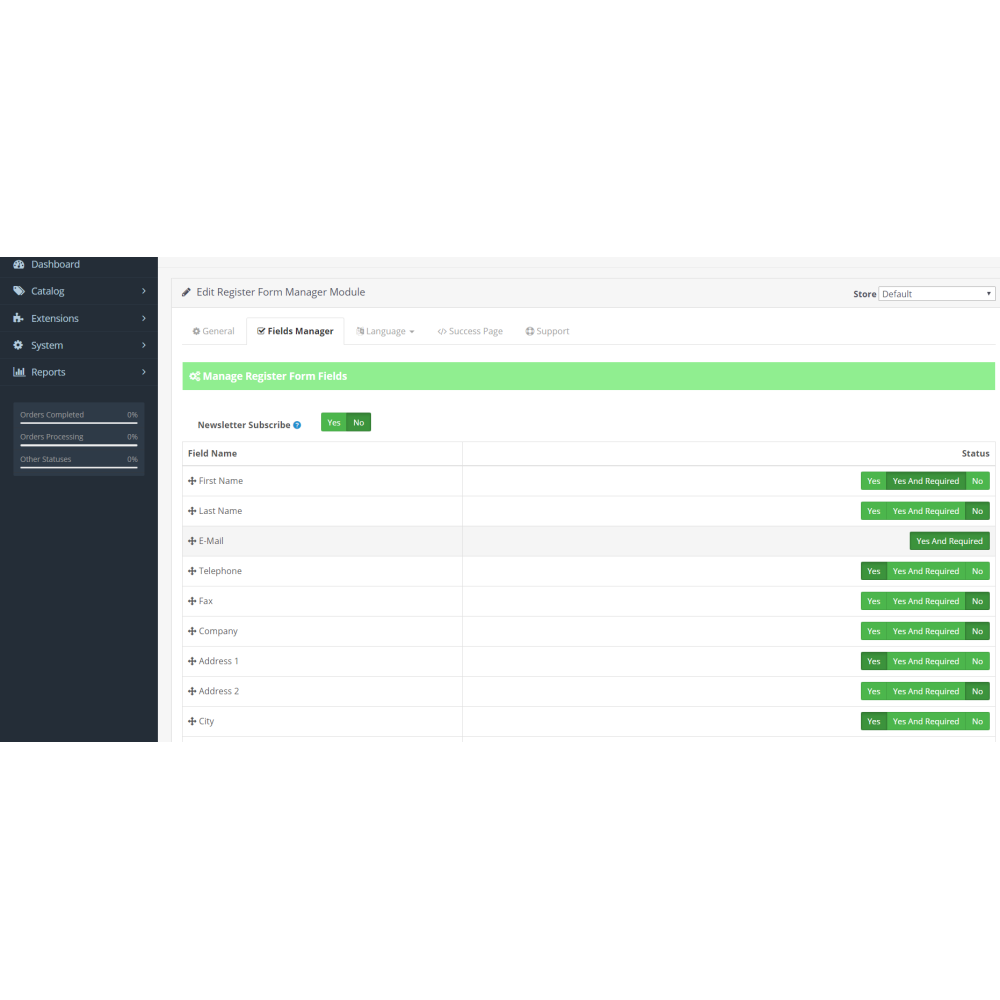
Task: Open the Success Page tab
Action: (x=469, y=330)
